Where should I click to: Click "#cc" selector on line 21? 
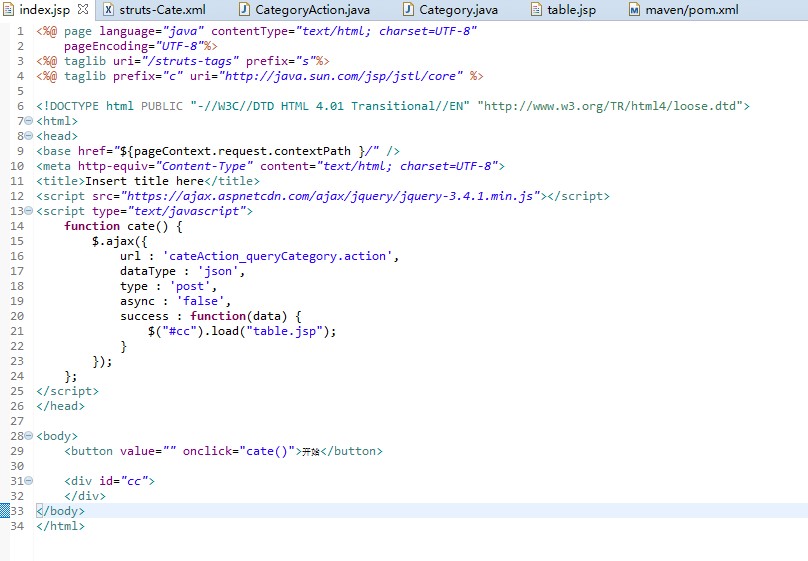tap(180, 331)
